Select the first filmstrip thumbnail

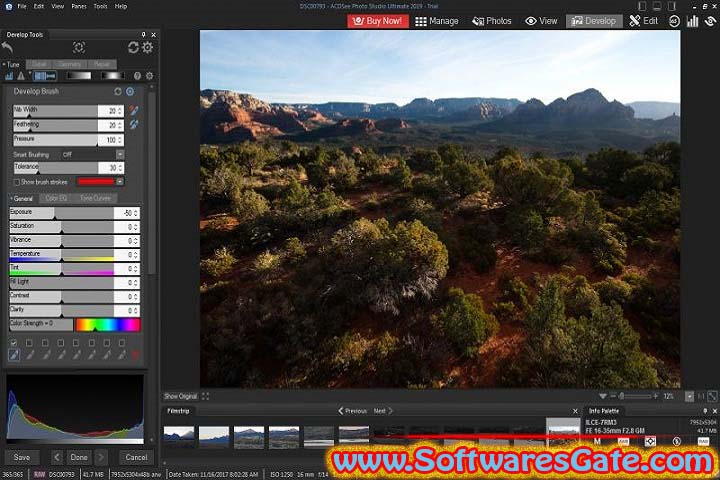click(x=179, y=437)
